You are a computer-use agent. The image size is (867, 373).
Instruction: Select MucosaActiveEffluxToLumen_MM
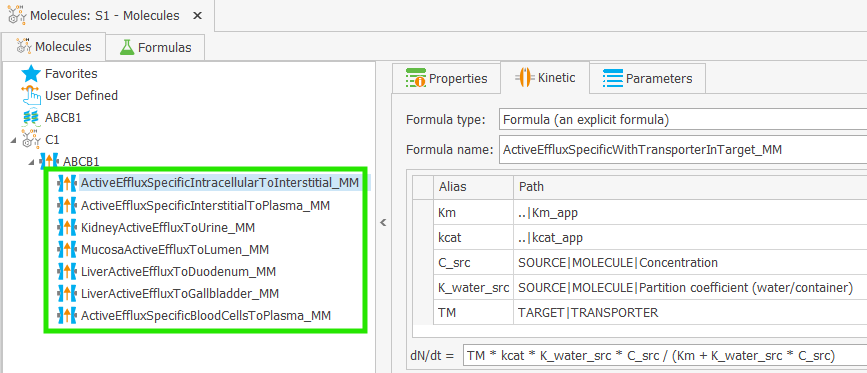175,249
